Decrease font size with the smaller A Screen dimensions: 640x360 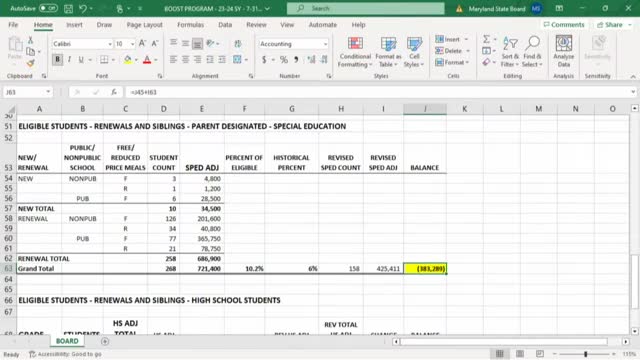(x=155, y=43)
